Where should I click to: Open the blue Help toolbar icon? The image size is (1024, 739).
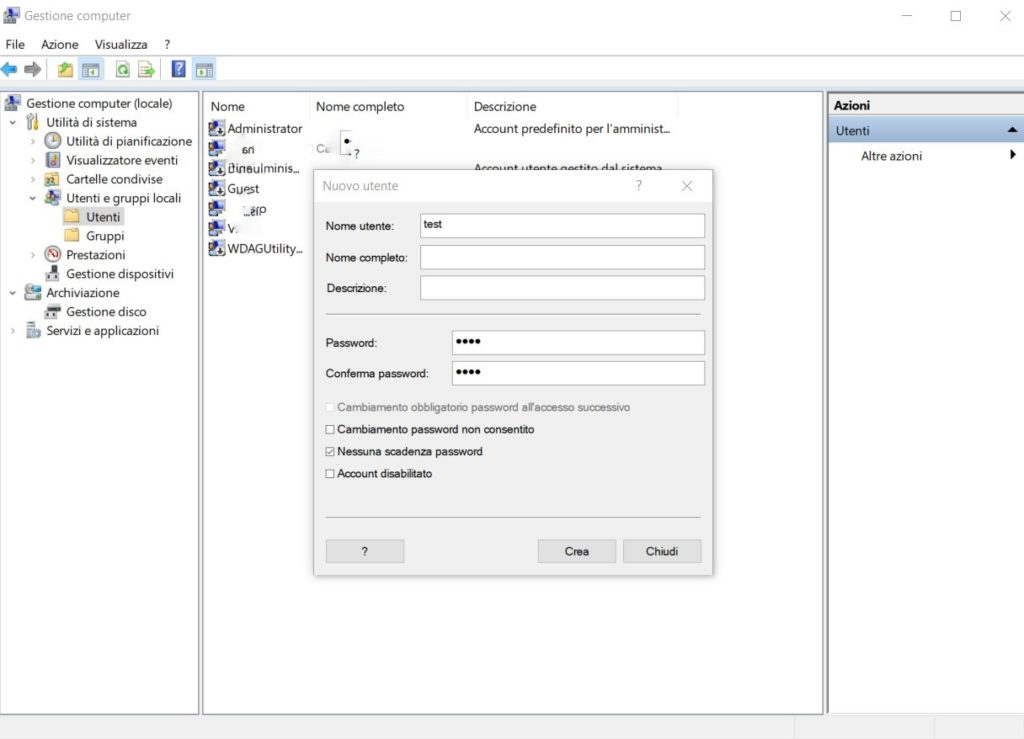pyautogui.click(x=179, y=69)
